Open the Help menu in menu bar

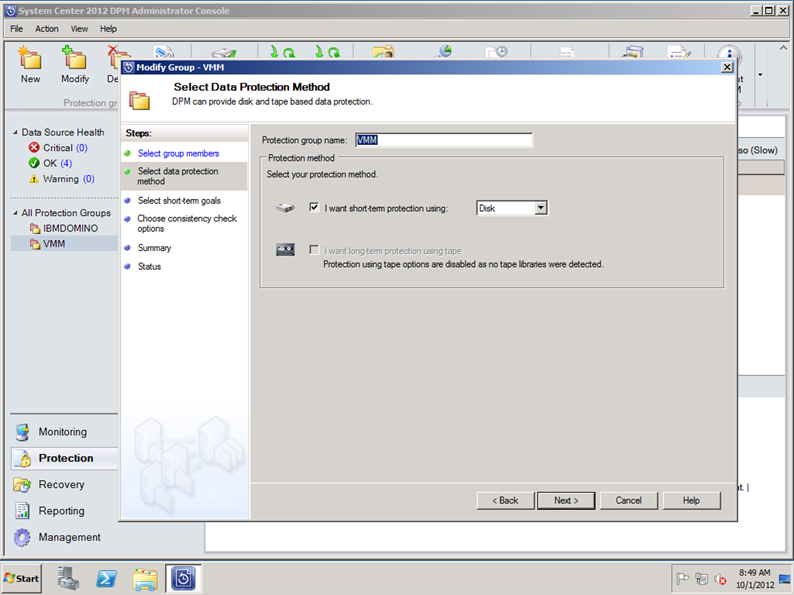108,29
